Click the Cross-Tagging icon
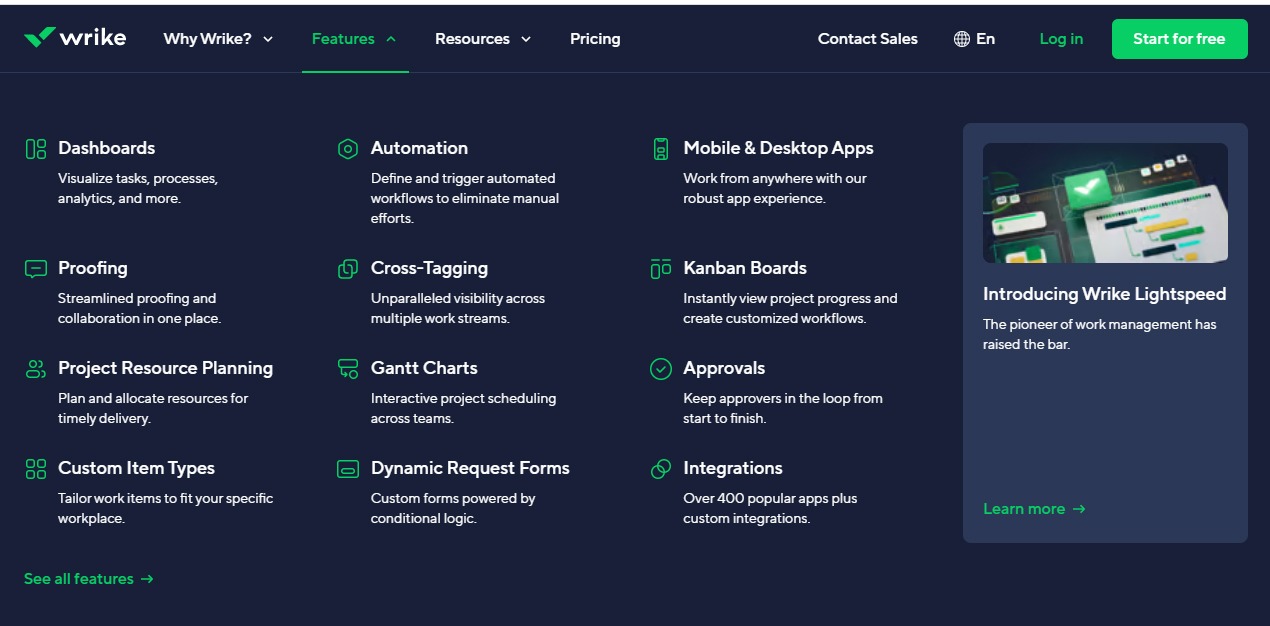The image size is (1270, 626). pyautogui.click(x=348, y=269)
